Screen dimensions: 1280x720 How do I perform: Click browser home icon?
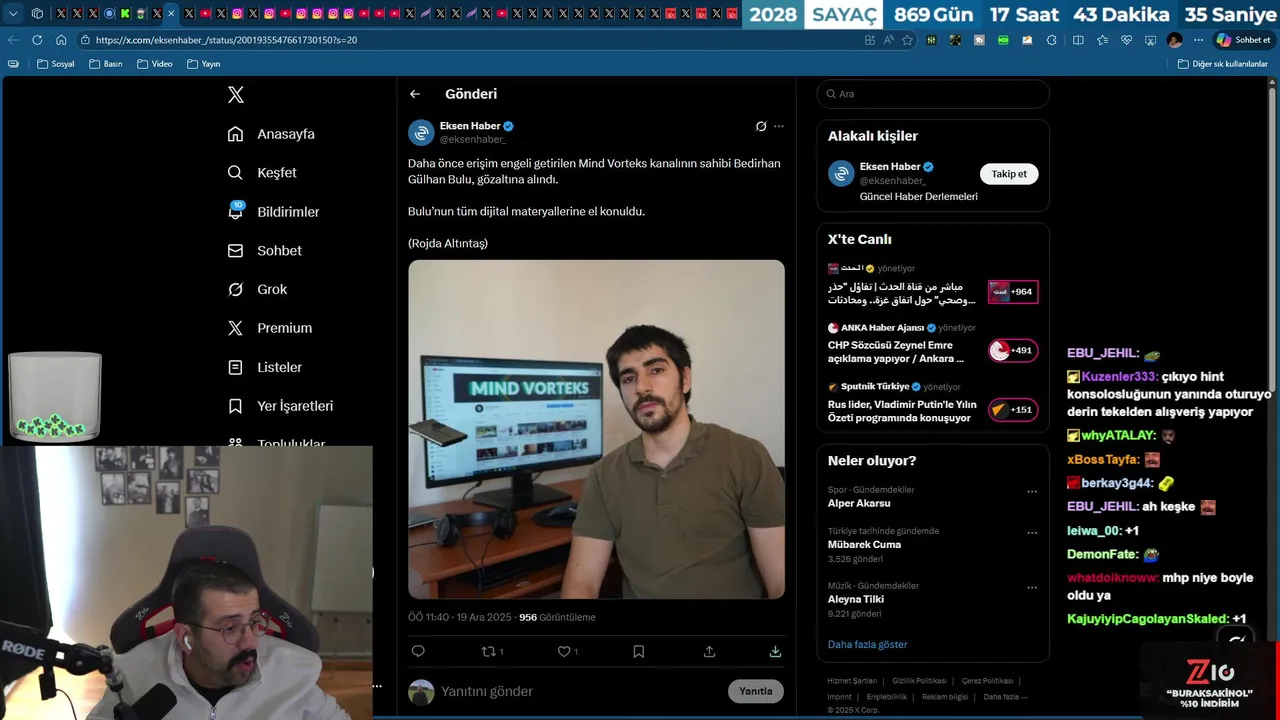tap(61, 40)
